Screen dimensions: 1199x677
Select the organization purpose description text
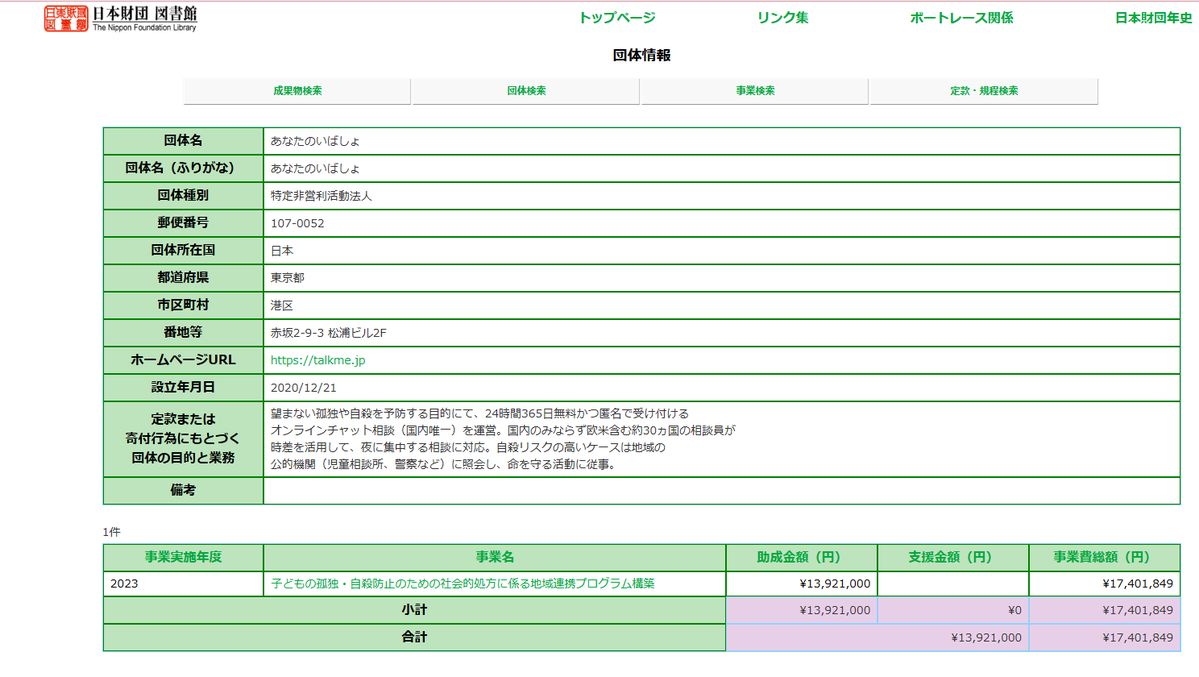click(502, 439)
